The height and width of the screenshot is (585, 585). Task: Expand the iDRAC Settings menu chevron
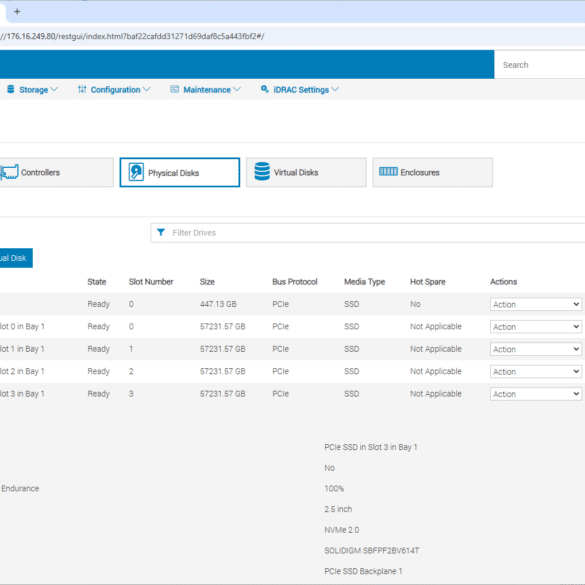click(335, 89)
